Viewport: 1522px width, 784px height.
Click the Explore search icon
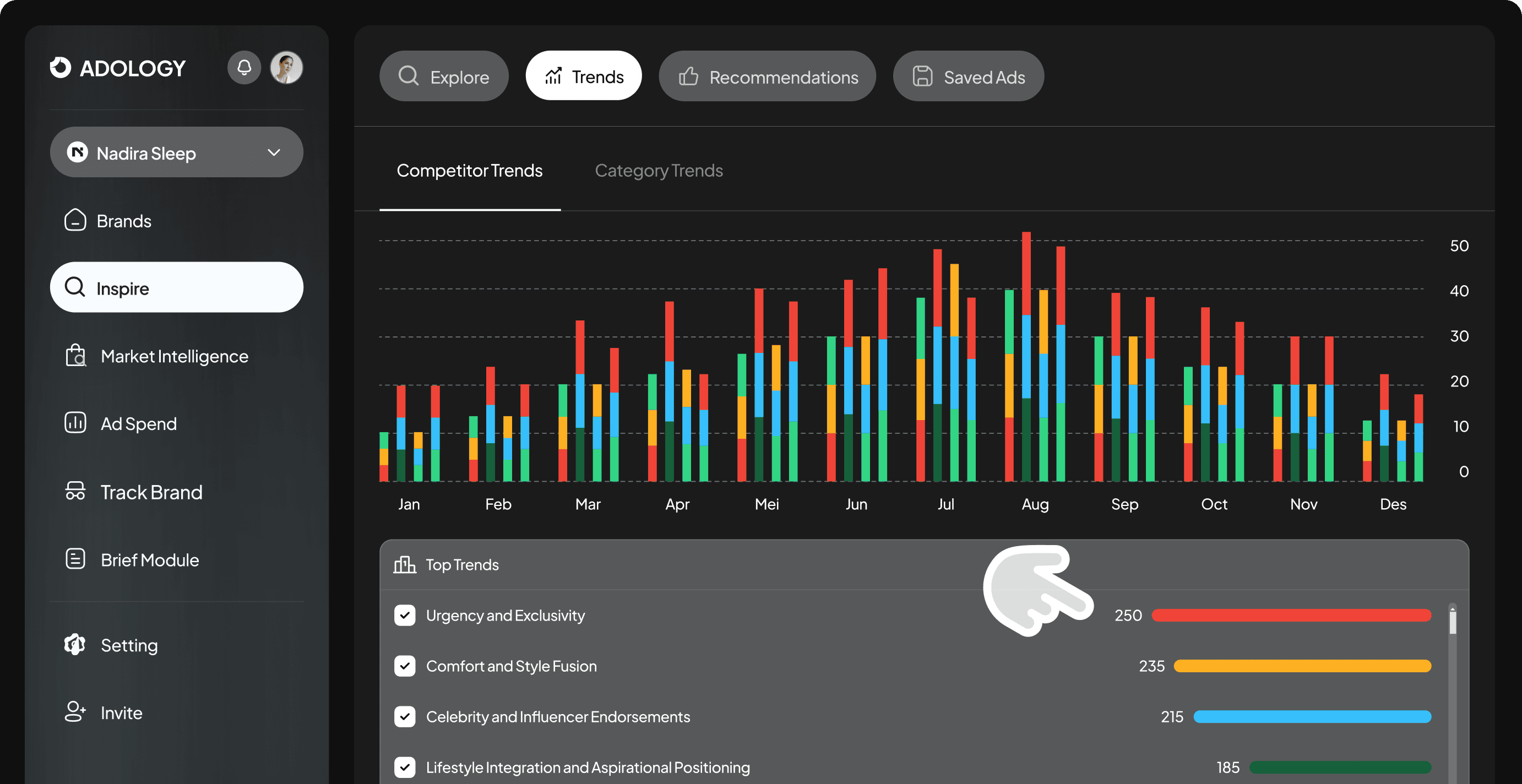coord(408,76)
